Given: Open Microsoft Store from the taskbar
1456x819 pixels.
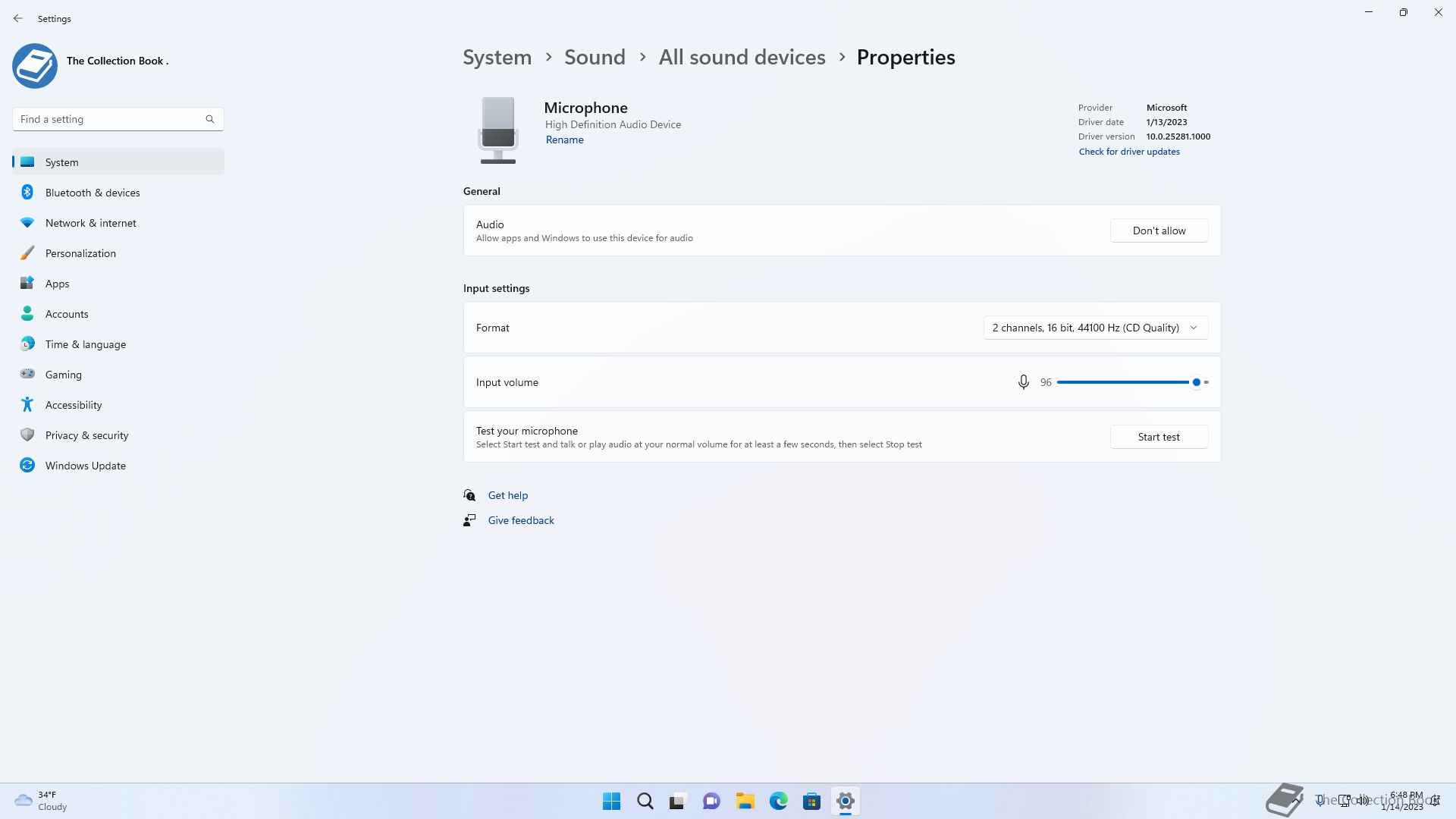Looking at the screenshot, I should click(x=811, y=801).
